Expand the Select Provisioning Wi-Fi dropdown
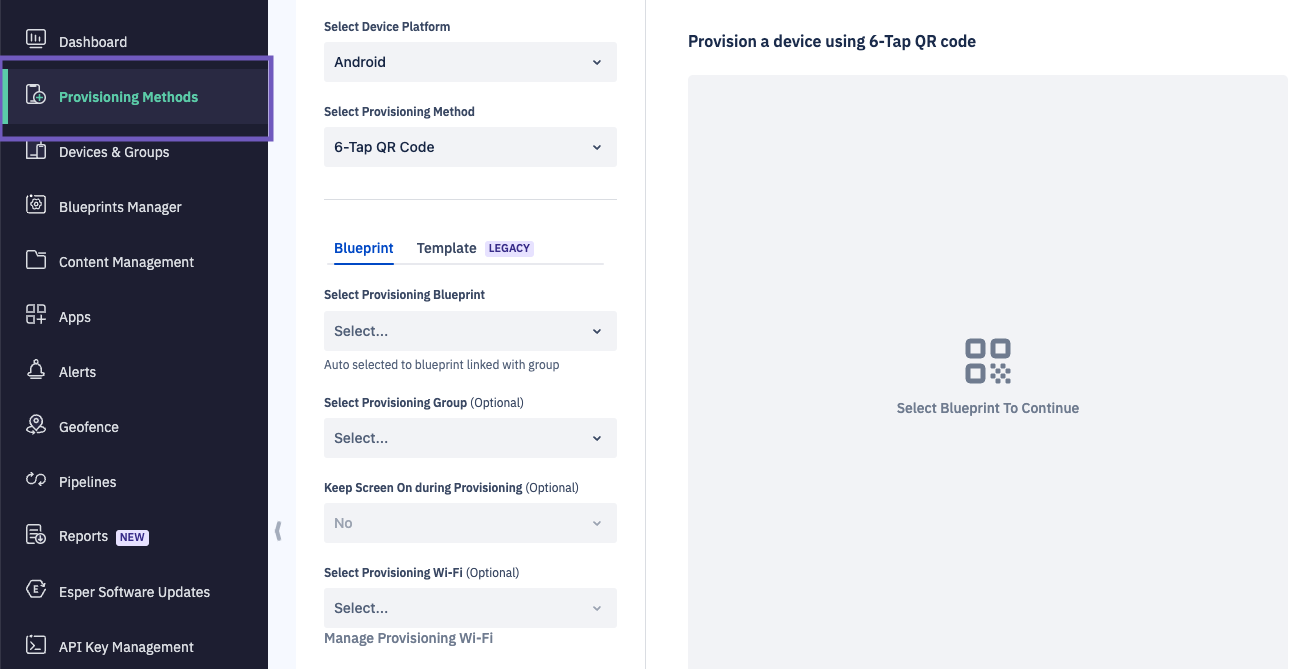1306x669 pixels. 469,607
